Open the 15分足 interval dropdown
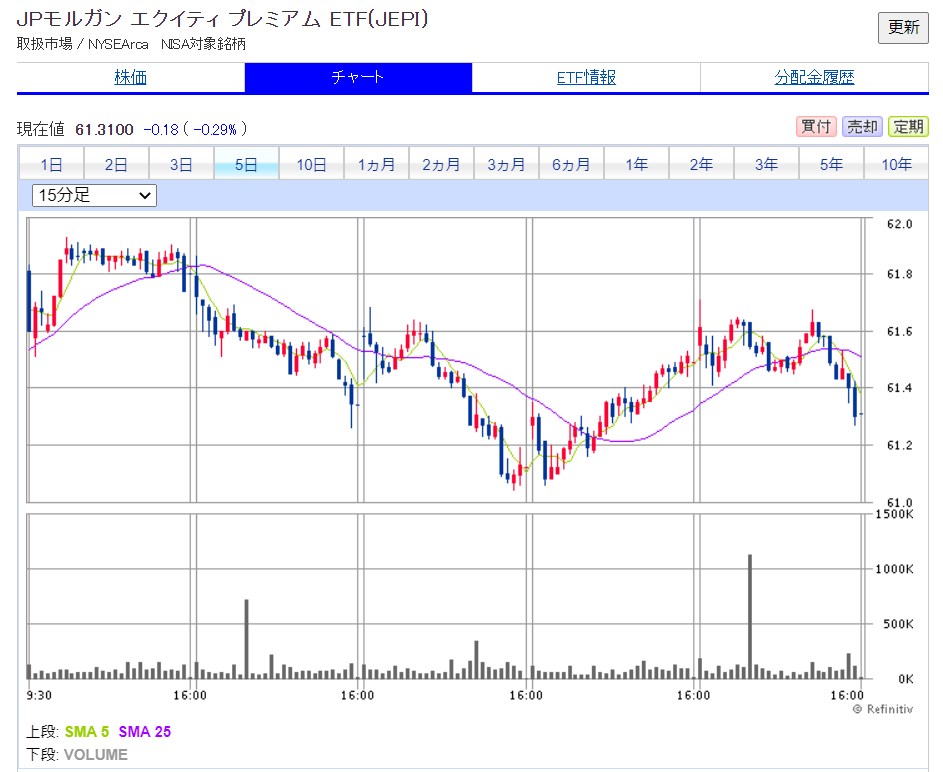 94,195
